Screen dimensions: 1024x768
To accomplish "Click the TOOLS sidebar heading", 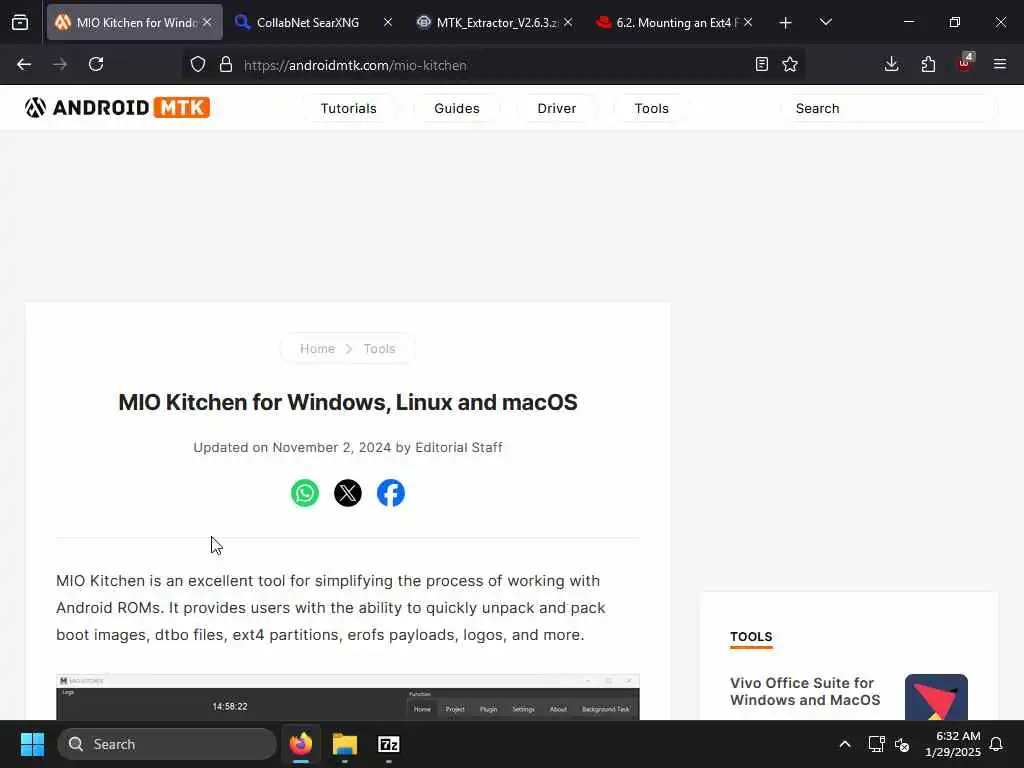I will (x=751, y=637).
